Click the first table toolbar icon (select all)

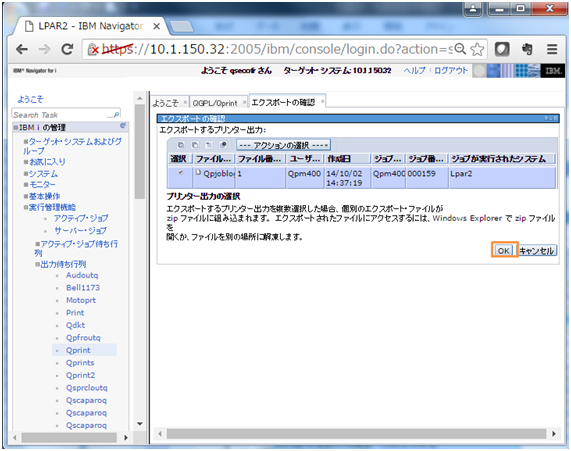click(x=181, y=145)
